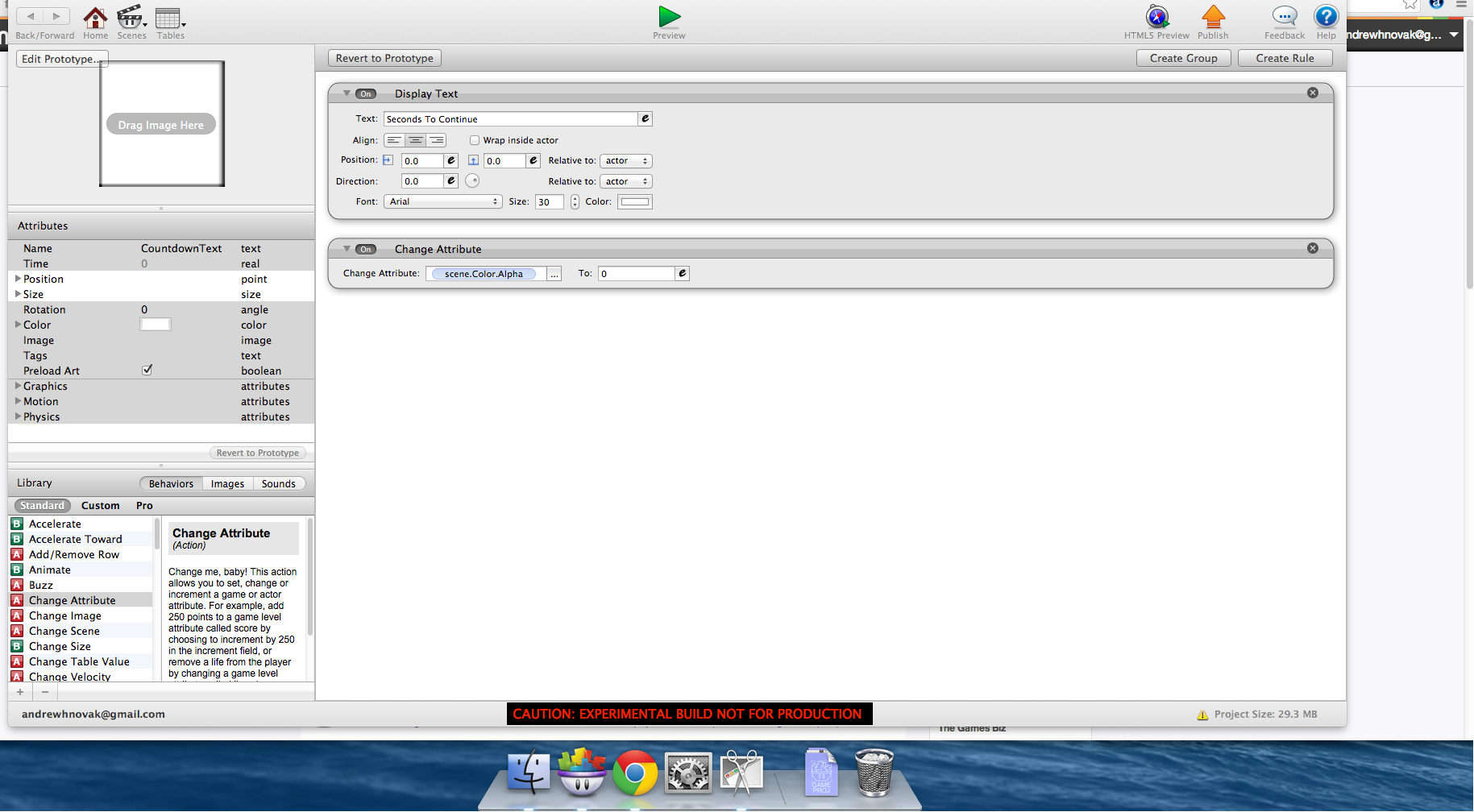Click the Seconds To Continue text field
The width and height of the screenshot is (1474, 812).
click(511, 118)
